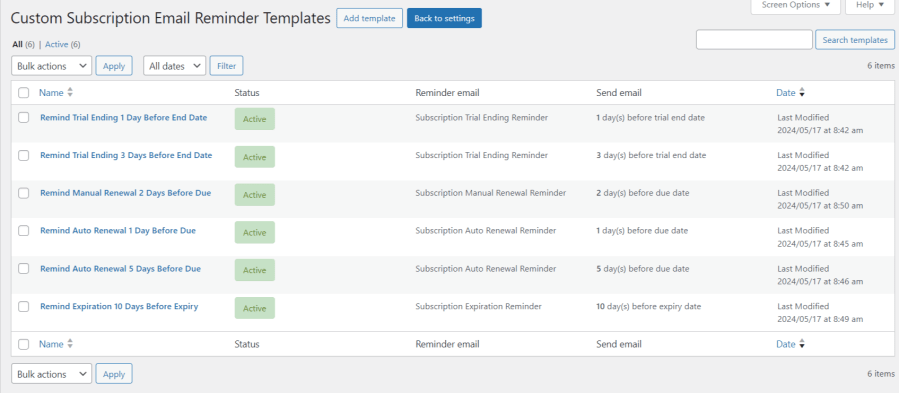
Task: Expand the All dates filter dropdown
Action: pos(174,66)
